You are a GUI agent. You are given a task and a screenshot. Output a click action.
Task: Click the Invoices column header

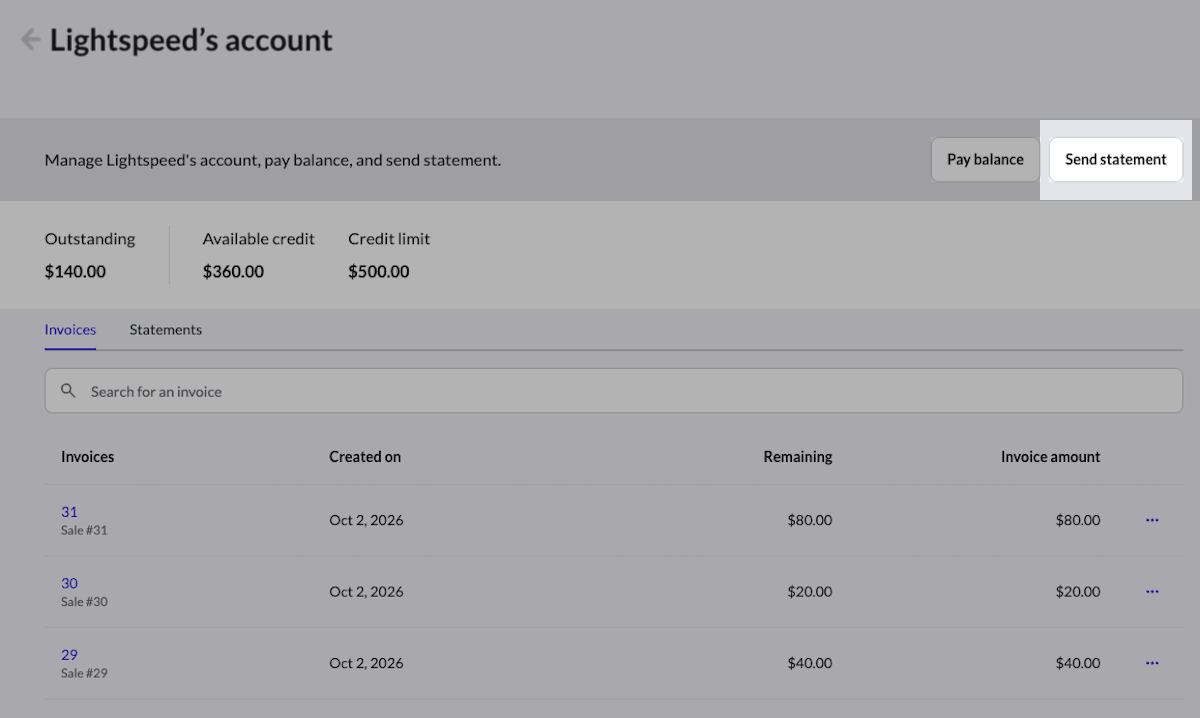click(88, 457)
